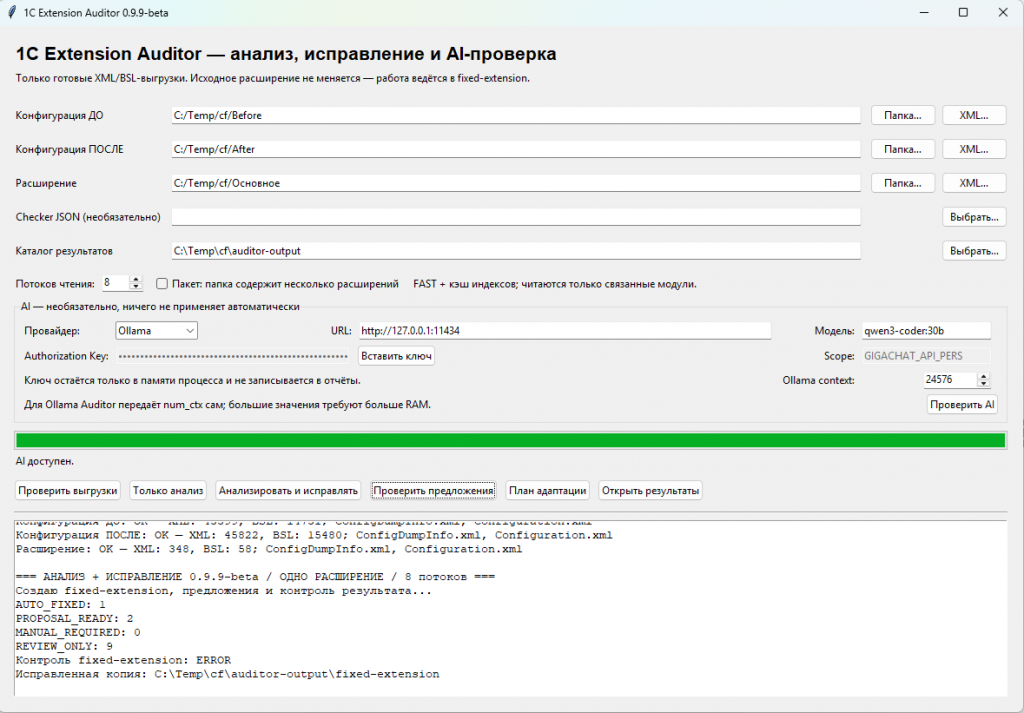
Task: Close the 1C Extension Auditor window
Action: coord(1003,12)
